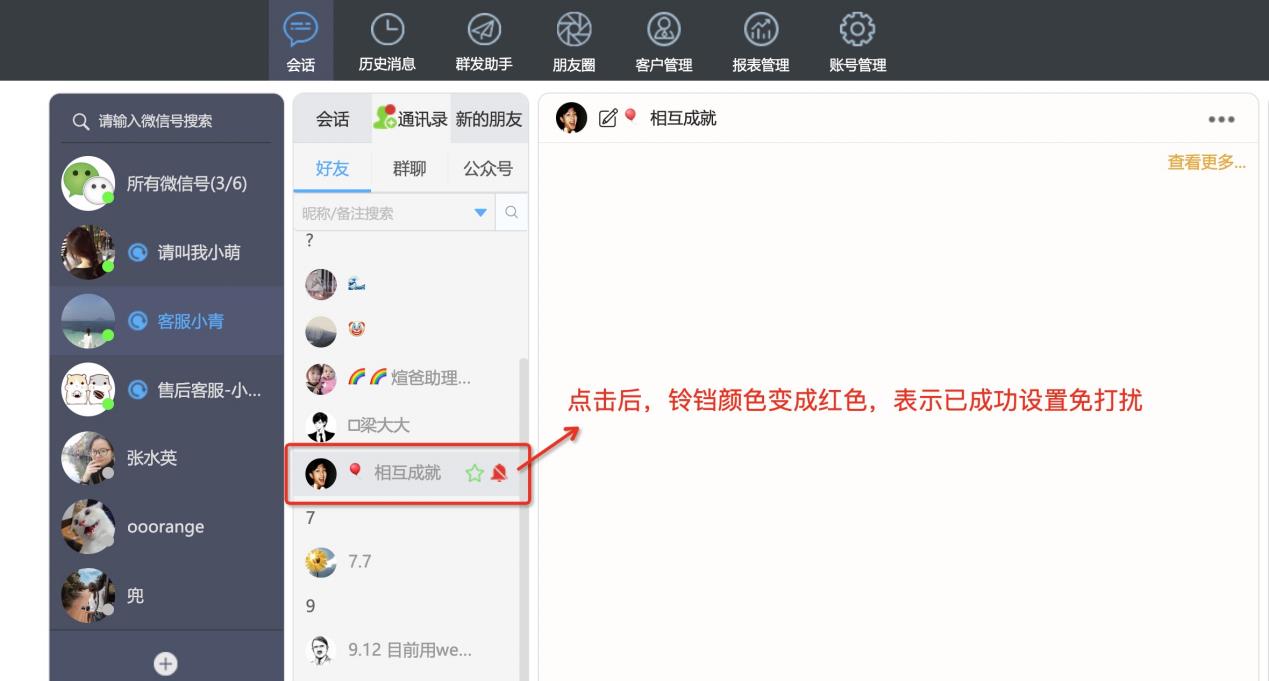Open the three-dot menu in chat header

(1221, 119)
